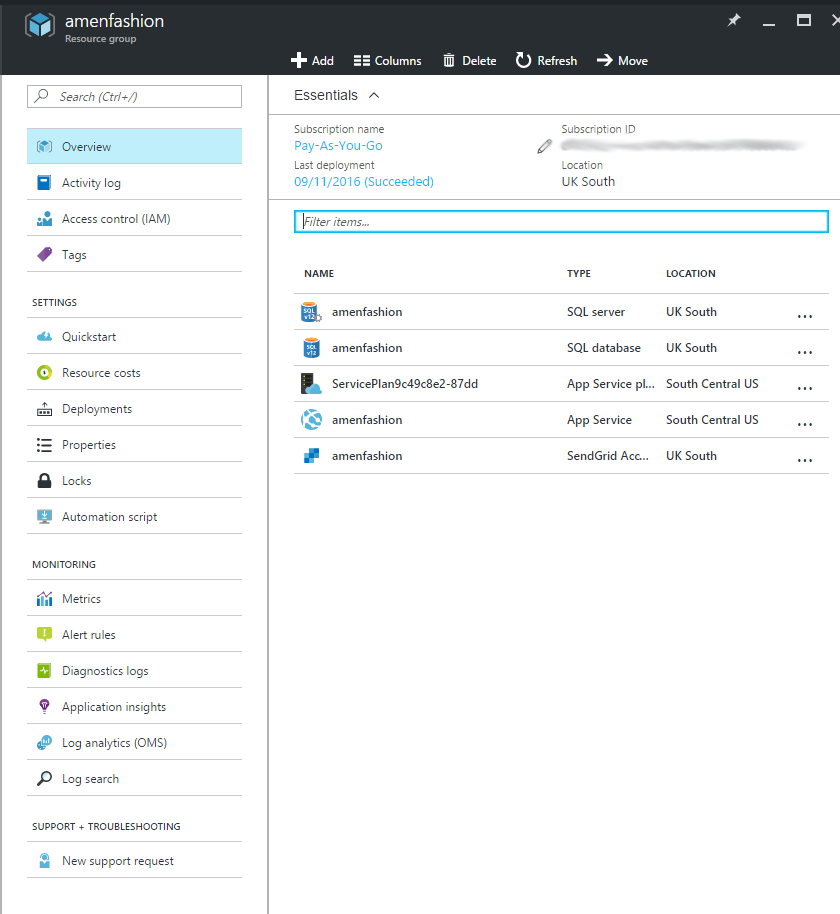This screenshot has width=840, height=914.
Task: Open the ellipsis menu for SQL database row
Action: [x=804, y=352]
